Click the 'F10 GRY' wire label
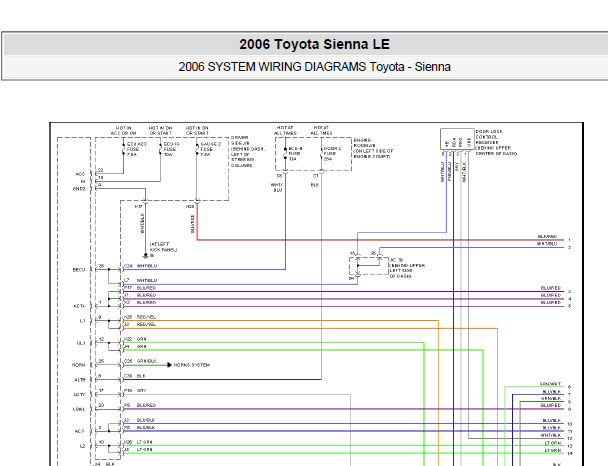The width and height of the screenshot is (608, 466). (x=135, y=390)
